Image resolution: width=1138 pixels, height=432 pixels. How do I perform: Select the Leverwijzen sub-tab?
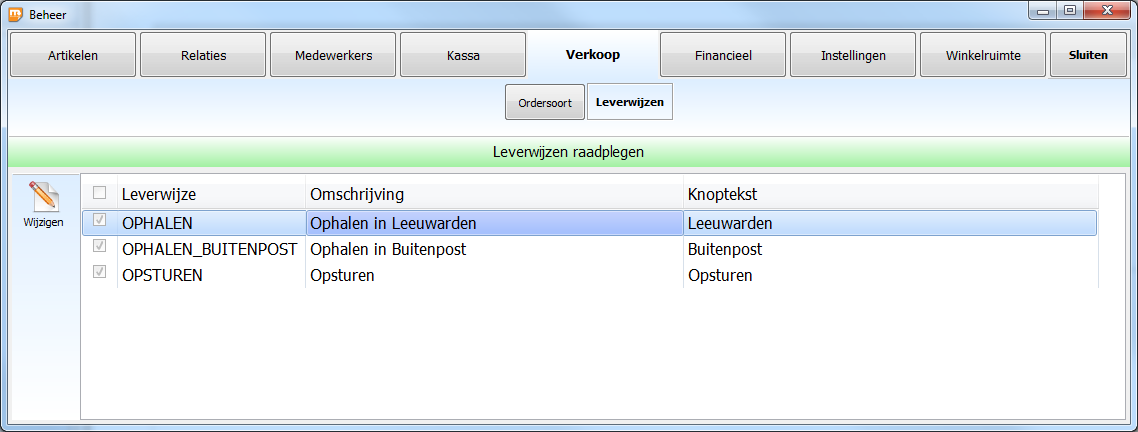[629, 102]
